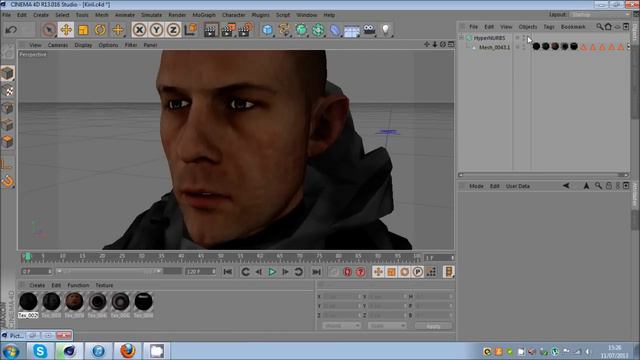Add a camera with toolbar camera icon
The image size is (640, 360).
369,30
